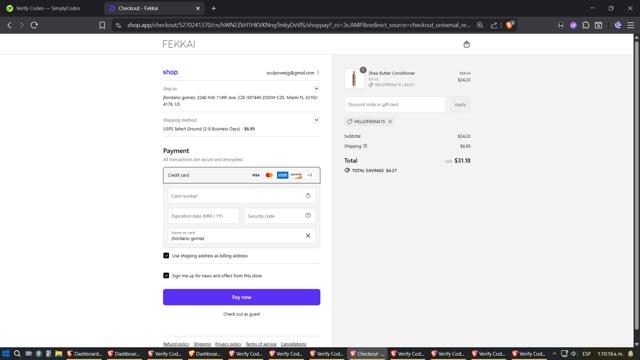Click the Visa card logo
This screenshot has width=640, height=360.
click(256, 175)
